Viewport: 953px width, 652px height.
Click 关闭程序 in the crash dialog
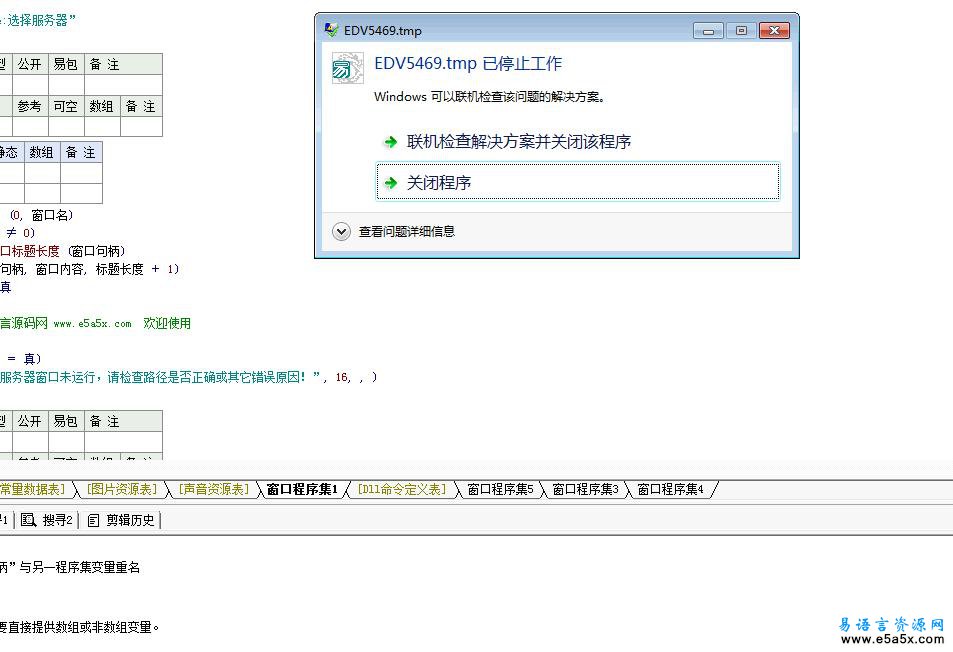(577, 182)
